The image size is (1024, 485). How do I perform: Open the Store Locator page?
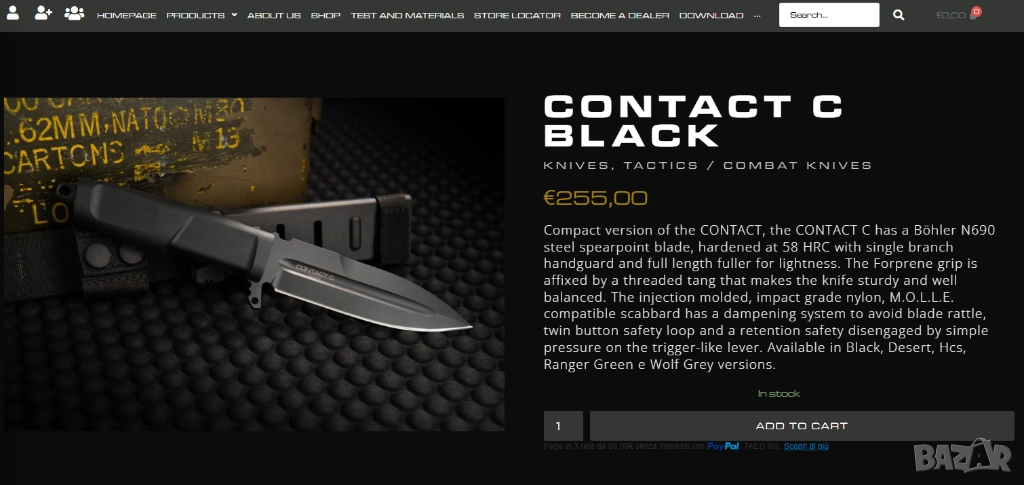coord(517,15)
